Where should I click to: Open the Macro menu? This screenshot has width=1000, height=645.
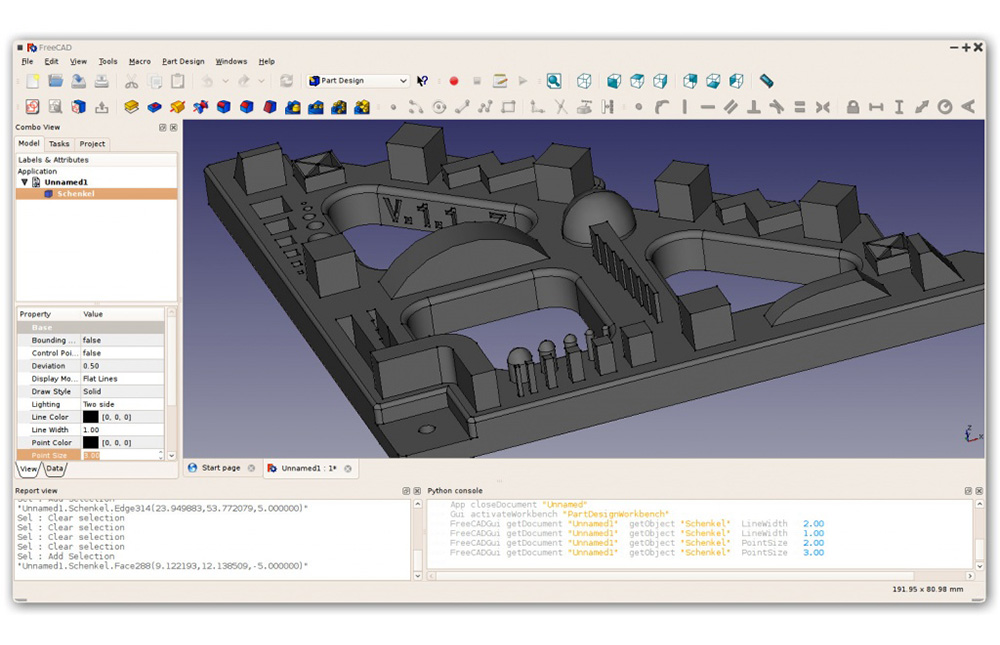click(140, 61)
